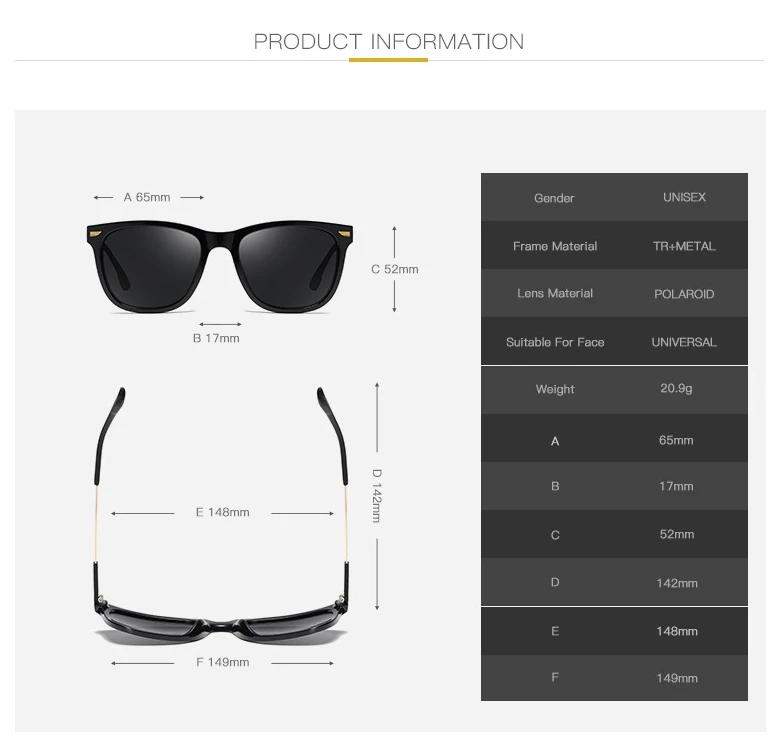Select the B 17mm bridge label
This screenshot has height=747, width=784.
216,338
